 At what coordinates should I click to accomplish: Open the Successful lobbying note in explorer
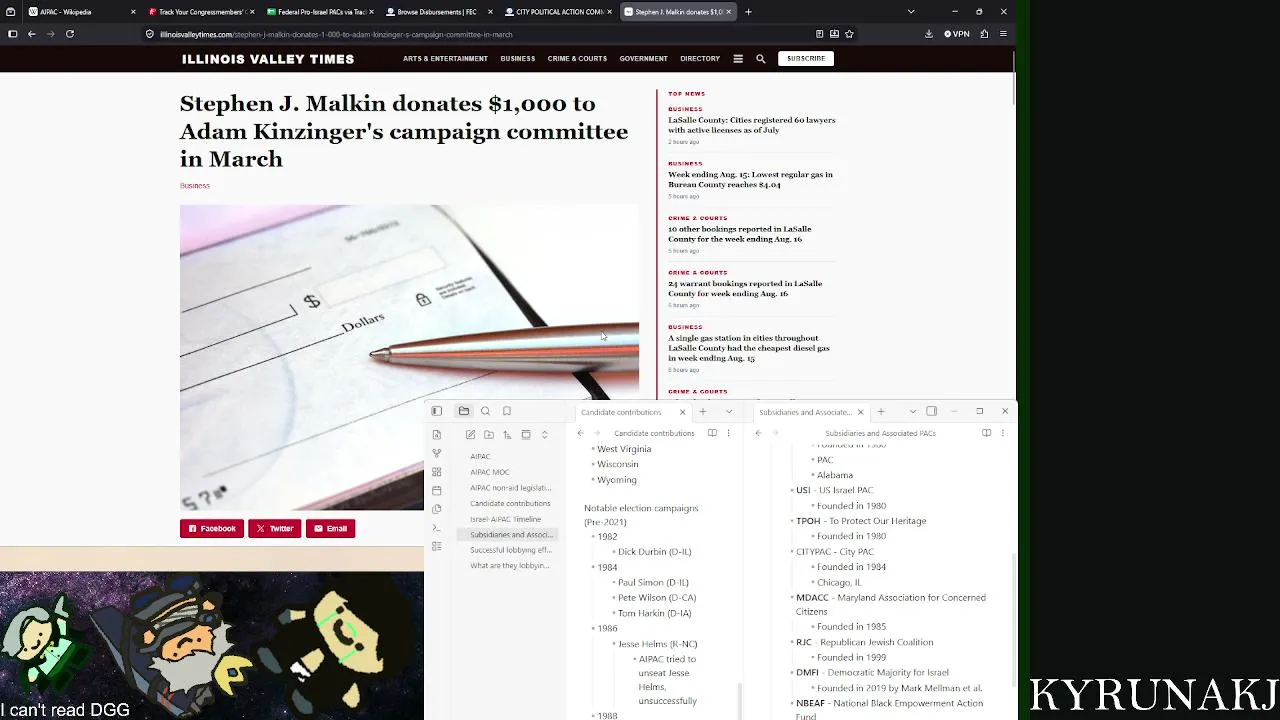(x=511, y=550)
